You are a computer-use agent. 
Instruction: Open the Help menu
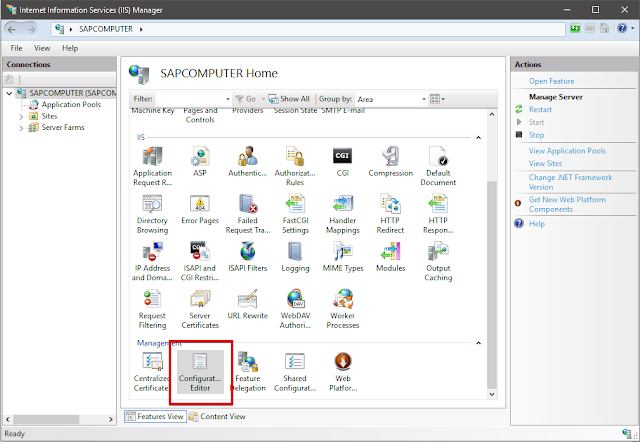tap(70, 48)
